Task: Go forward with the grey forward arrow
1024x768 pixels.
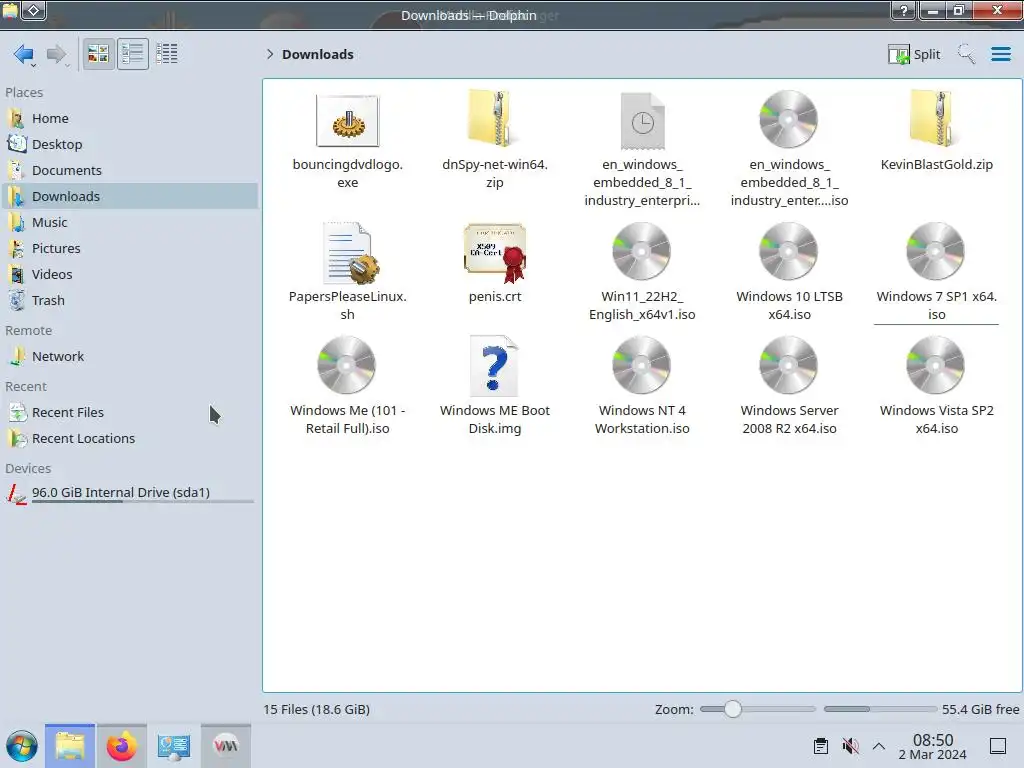Action: pyautogui.click(x=56, y=54)
